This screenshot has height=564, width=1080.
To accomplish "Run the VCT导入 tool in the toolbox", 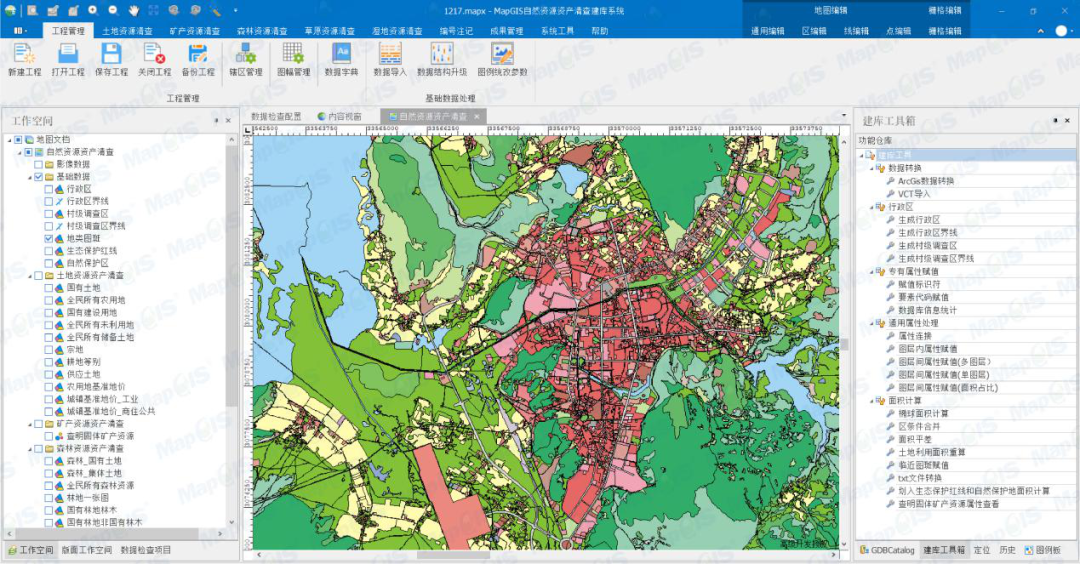I will (913, 194).
